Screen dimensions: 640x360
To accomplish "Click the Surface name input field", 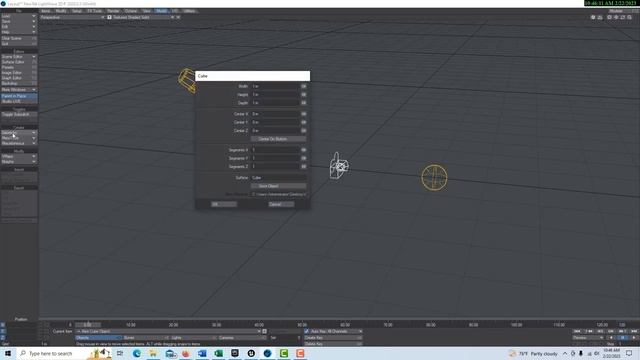I will [x=278, y=178].
